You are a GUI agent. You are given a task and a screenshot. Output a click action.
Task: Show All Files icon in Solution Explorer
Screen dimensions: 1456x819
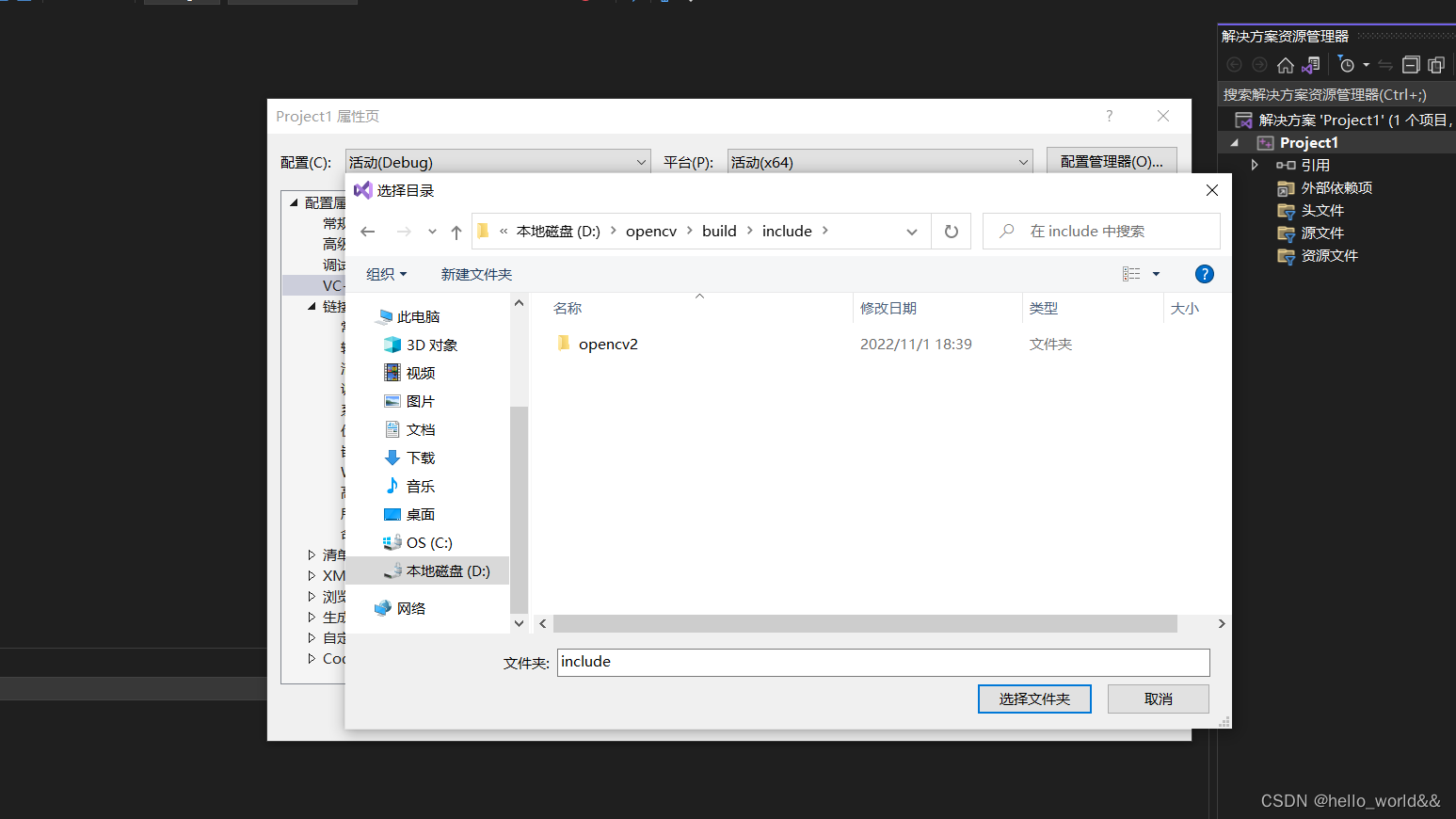pos(1436,65)
